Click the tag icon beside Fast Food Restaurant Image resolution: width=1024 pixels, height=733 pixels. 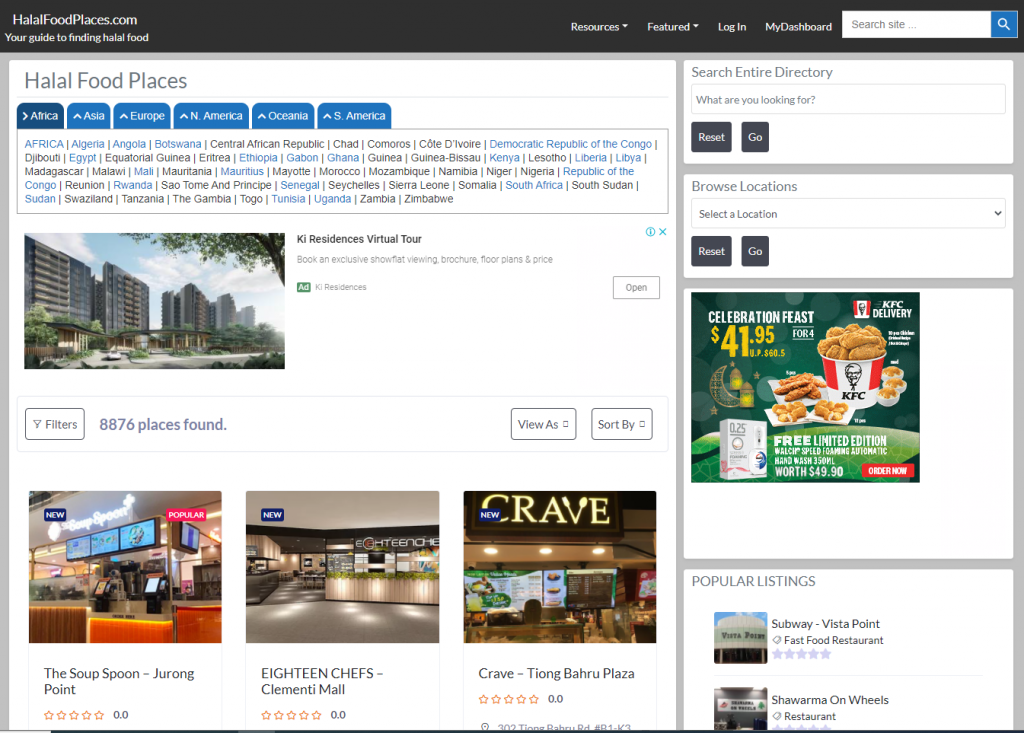click(x=776, y=640)
